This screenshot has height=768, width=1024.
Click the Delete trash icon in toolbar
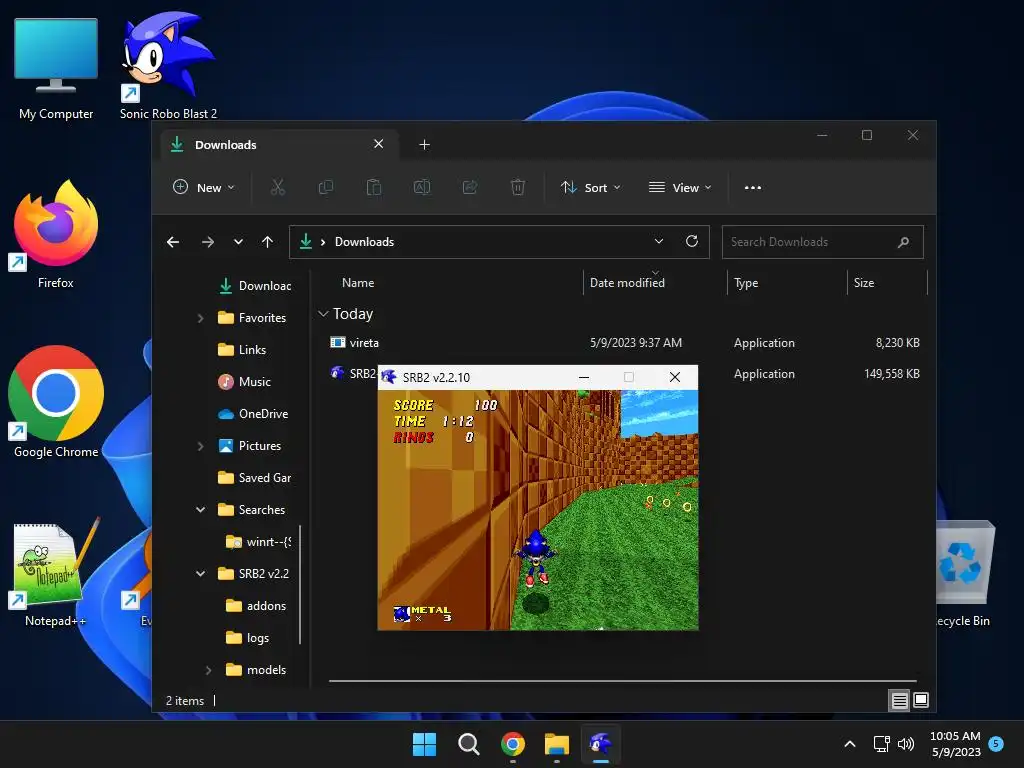click(x=517, y=187)
